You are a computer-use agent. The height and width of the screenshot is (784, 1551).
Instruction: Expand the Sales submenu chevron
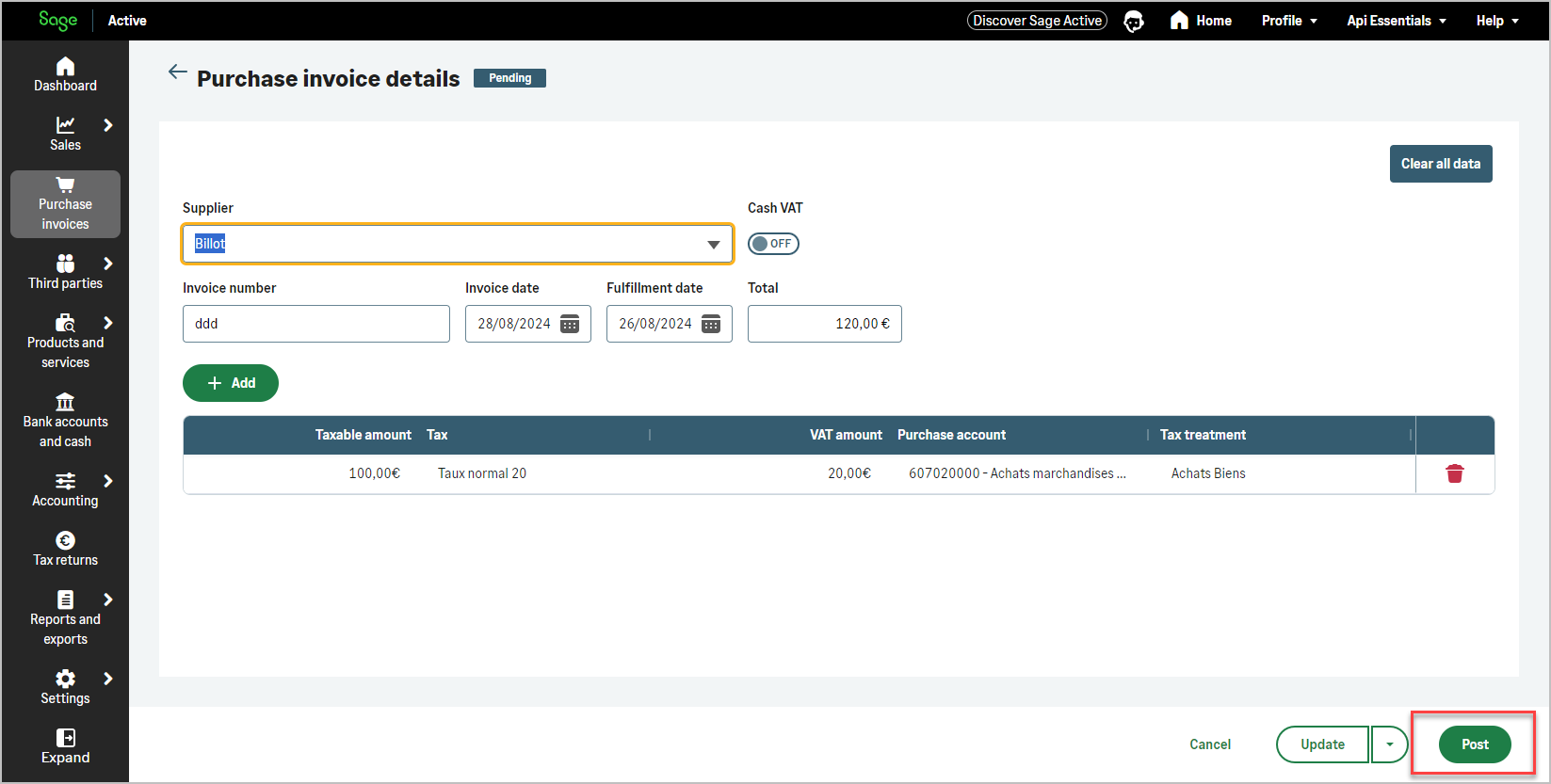108,125
